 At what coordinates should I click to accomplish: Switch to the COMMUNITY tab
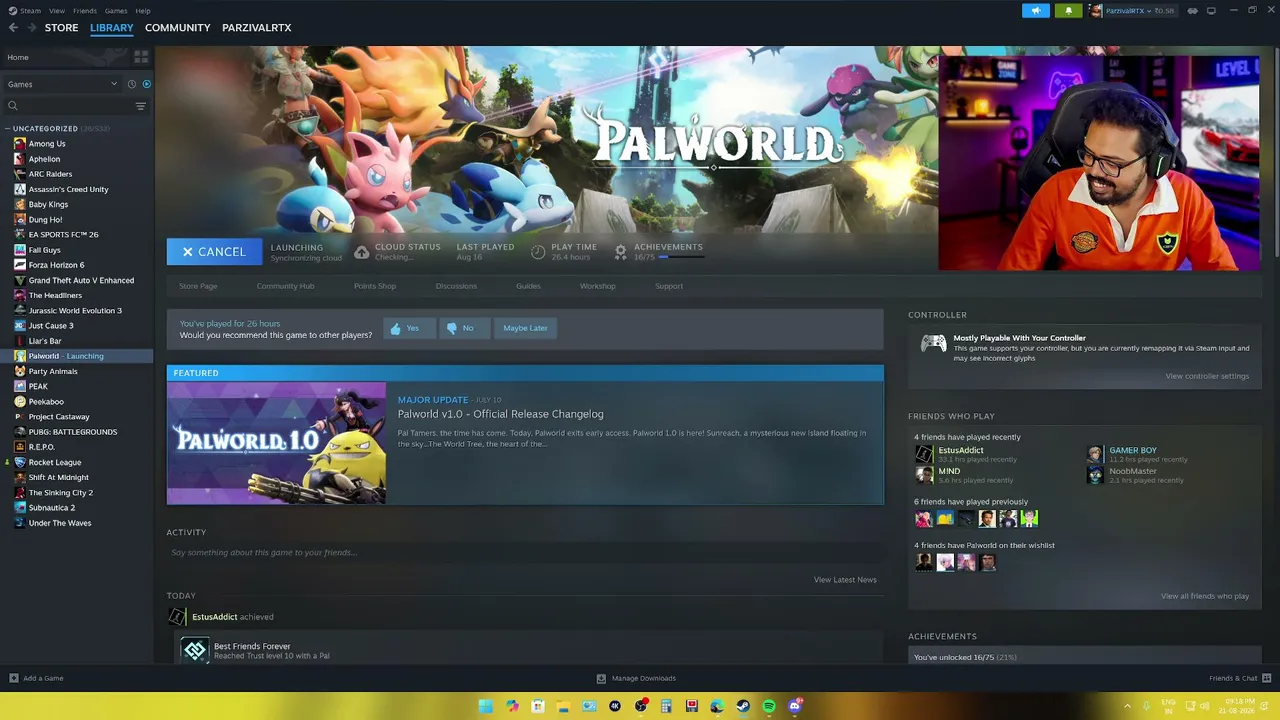pyautogui.click(x=177, y=28)
